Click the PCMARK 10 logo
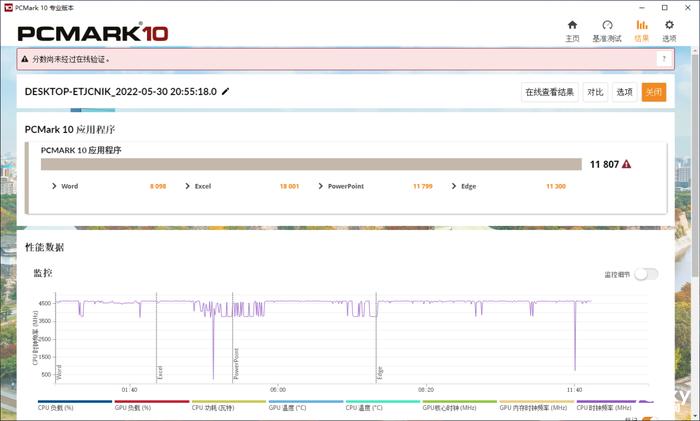This screenshot has width=700, height=421. (x=93, y=33)
